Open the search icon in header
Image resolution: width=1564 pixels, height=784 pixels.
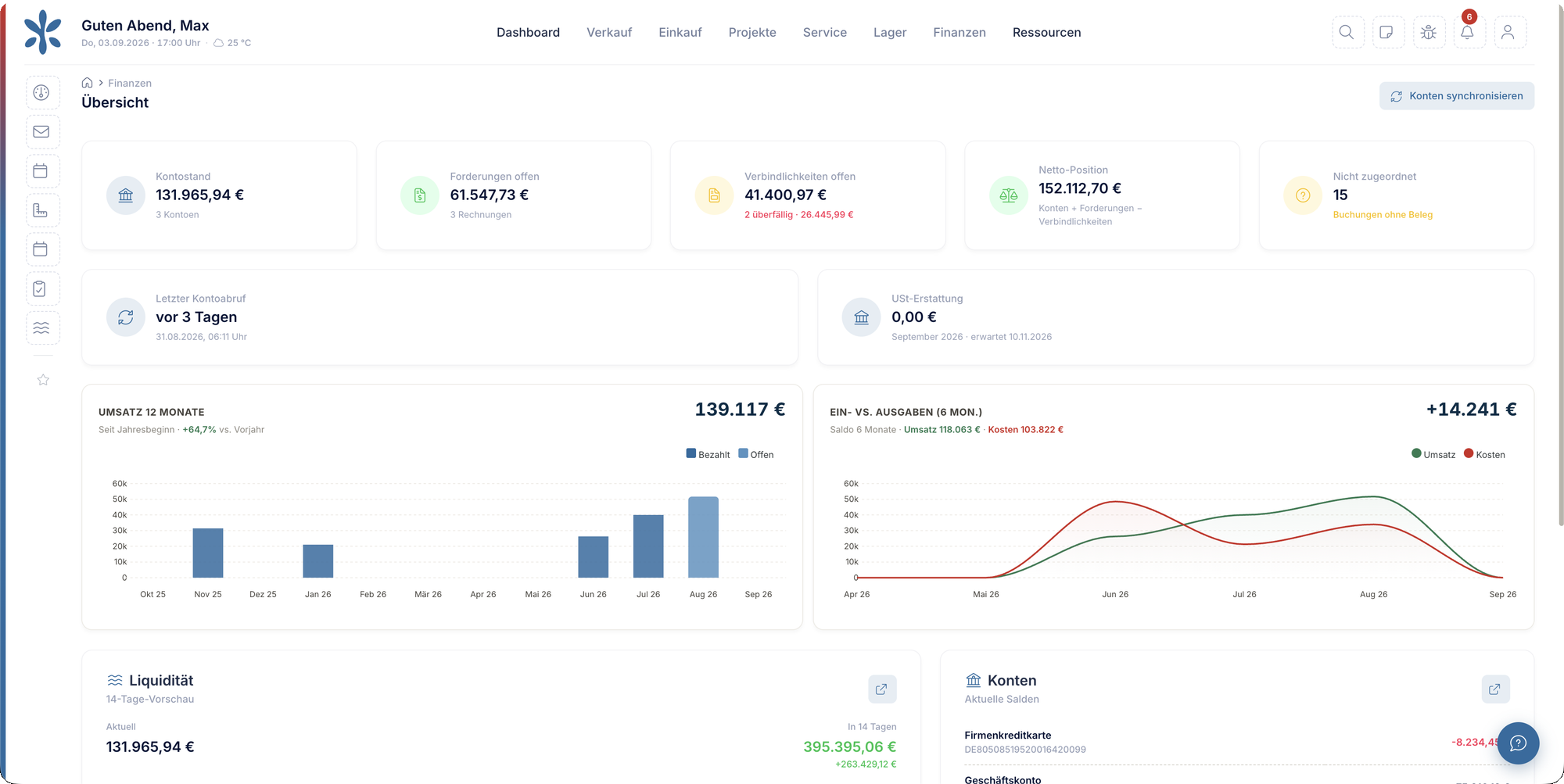[1347, 32]
